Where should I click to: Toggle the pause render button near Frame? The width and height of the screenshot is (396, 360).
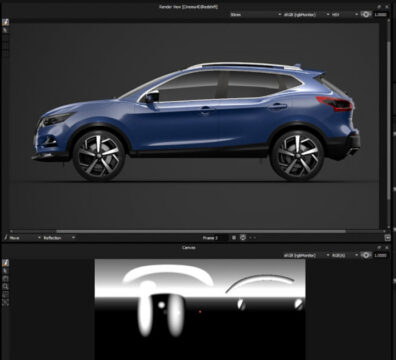[x=234, y=238]
